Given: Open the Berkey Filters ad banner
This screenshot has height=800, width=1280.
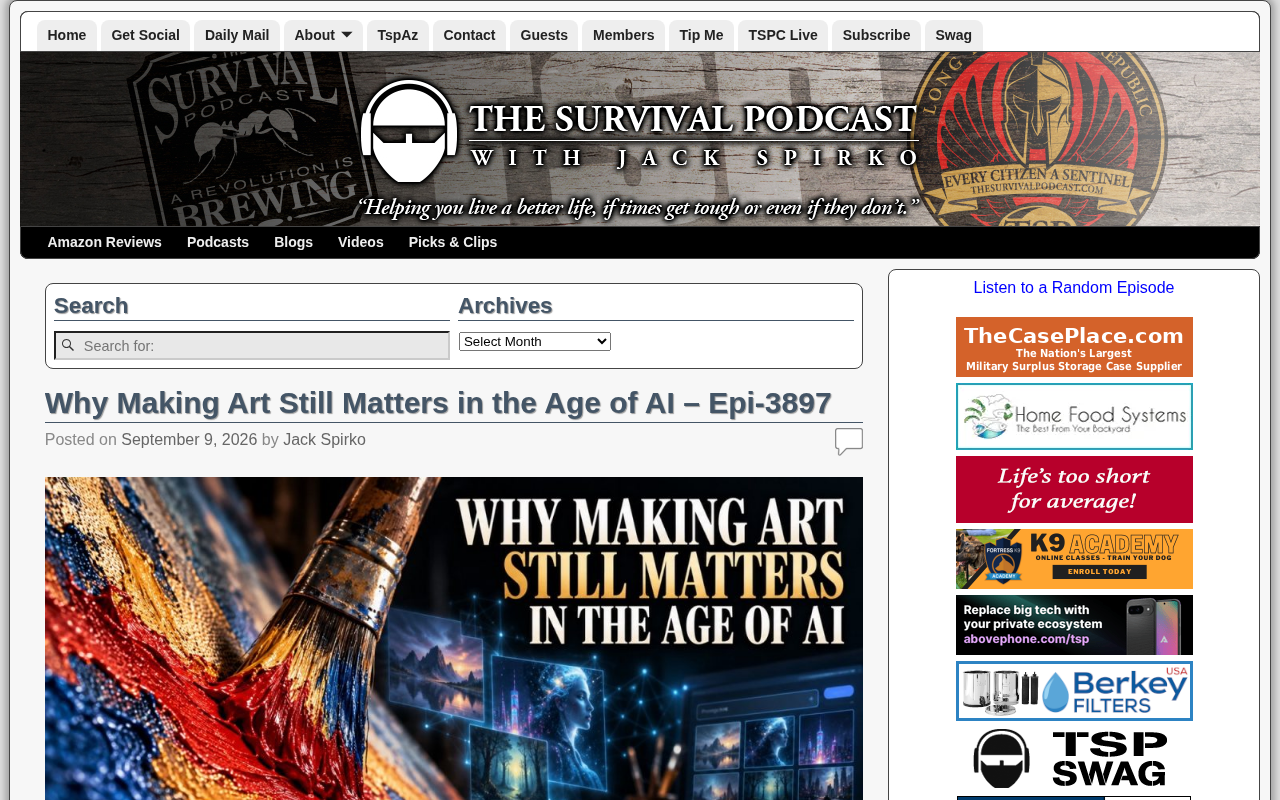Looking at the screenshot, I should [1074, 691].
